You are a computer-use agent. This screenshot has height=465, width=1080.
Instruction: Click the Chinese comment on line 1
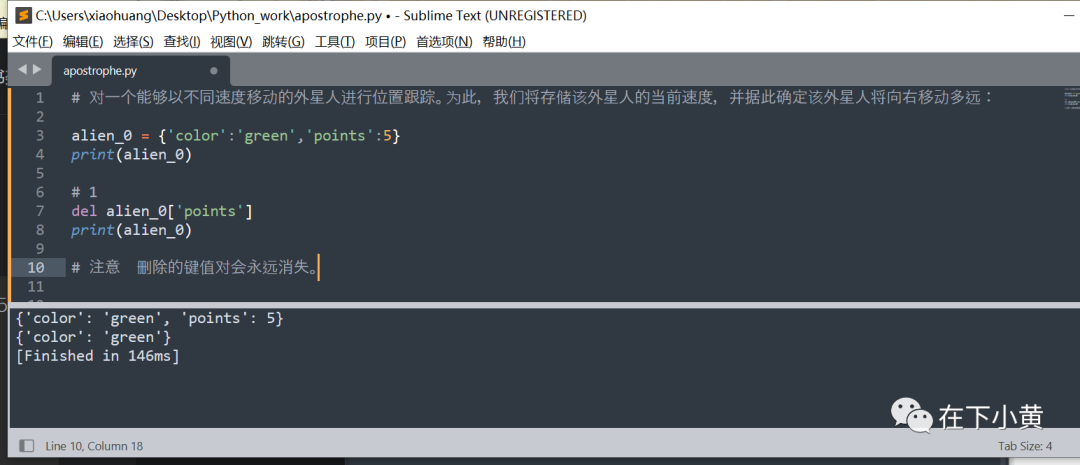pyautogui.click(x=532, y=98)
